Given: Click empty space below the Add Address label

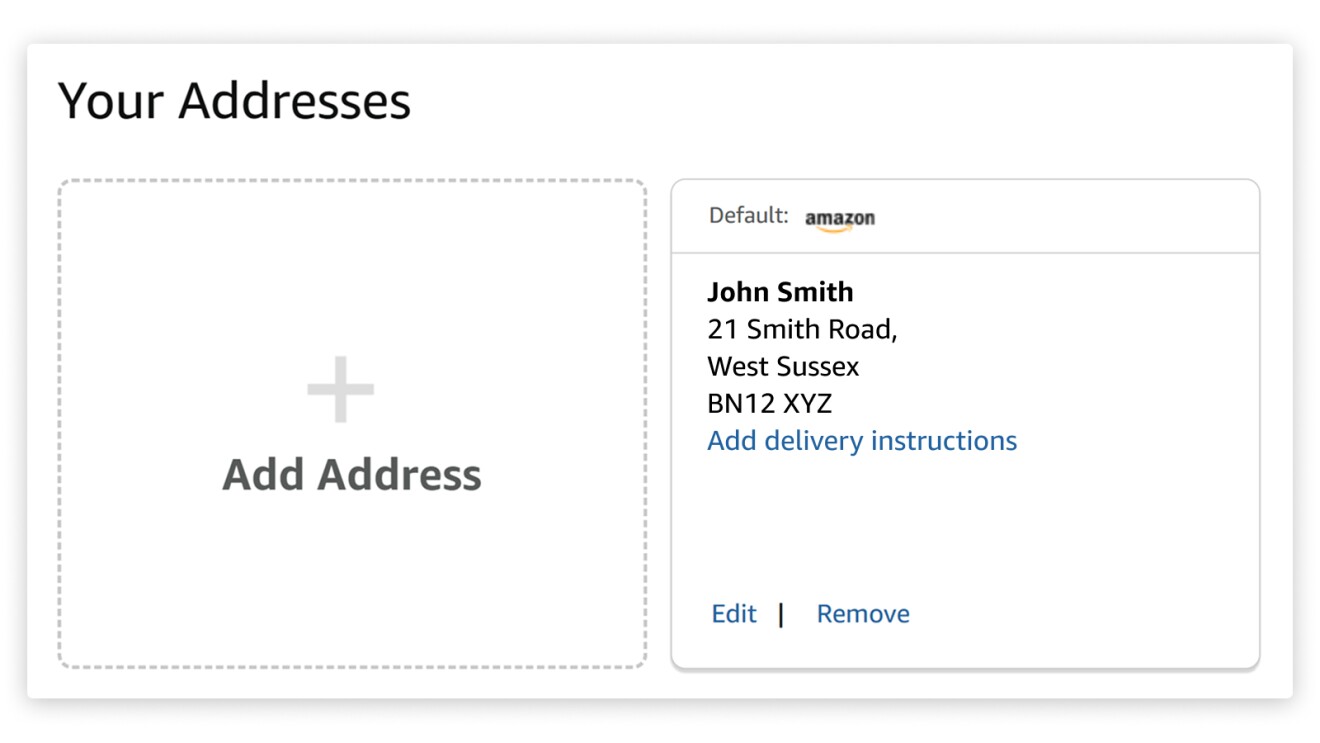Looking at the screenshot, I should click(x=352, y=580).
